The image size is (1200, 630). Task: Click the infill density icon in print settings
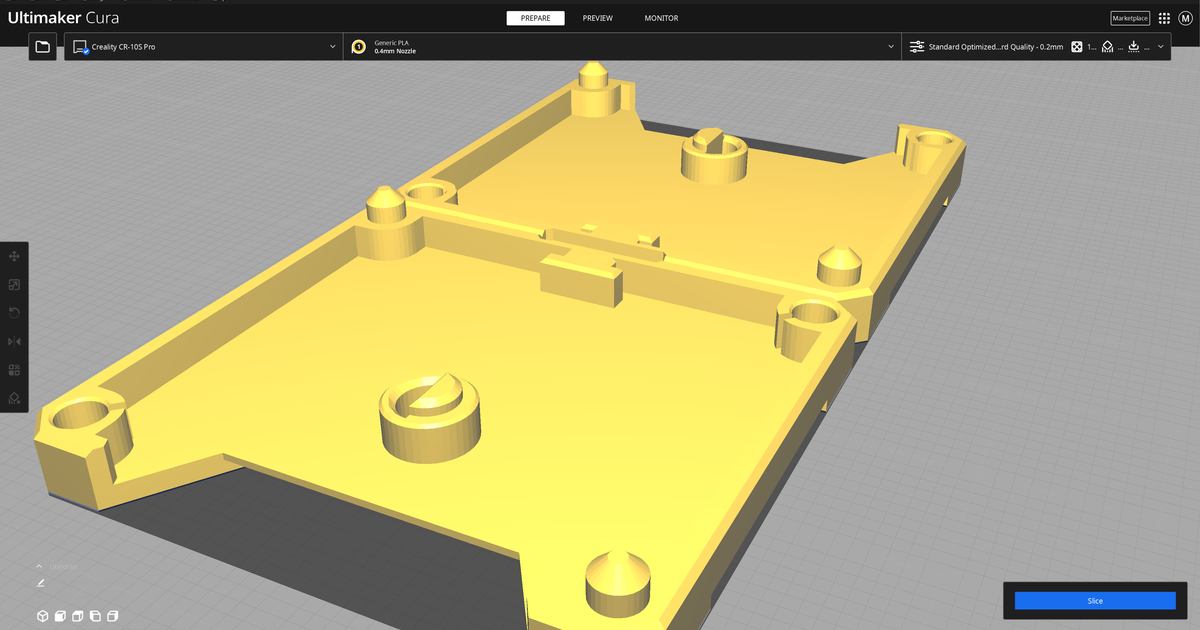tap(1076, 46)
